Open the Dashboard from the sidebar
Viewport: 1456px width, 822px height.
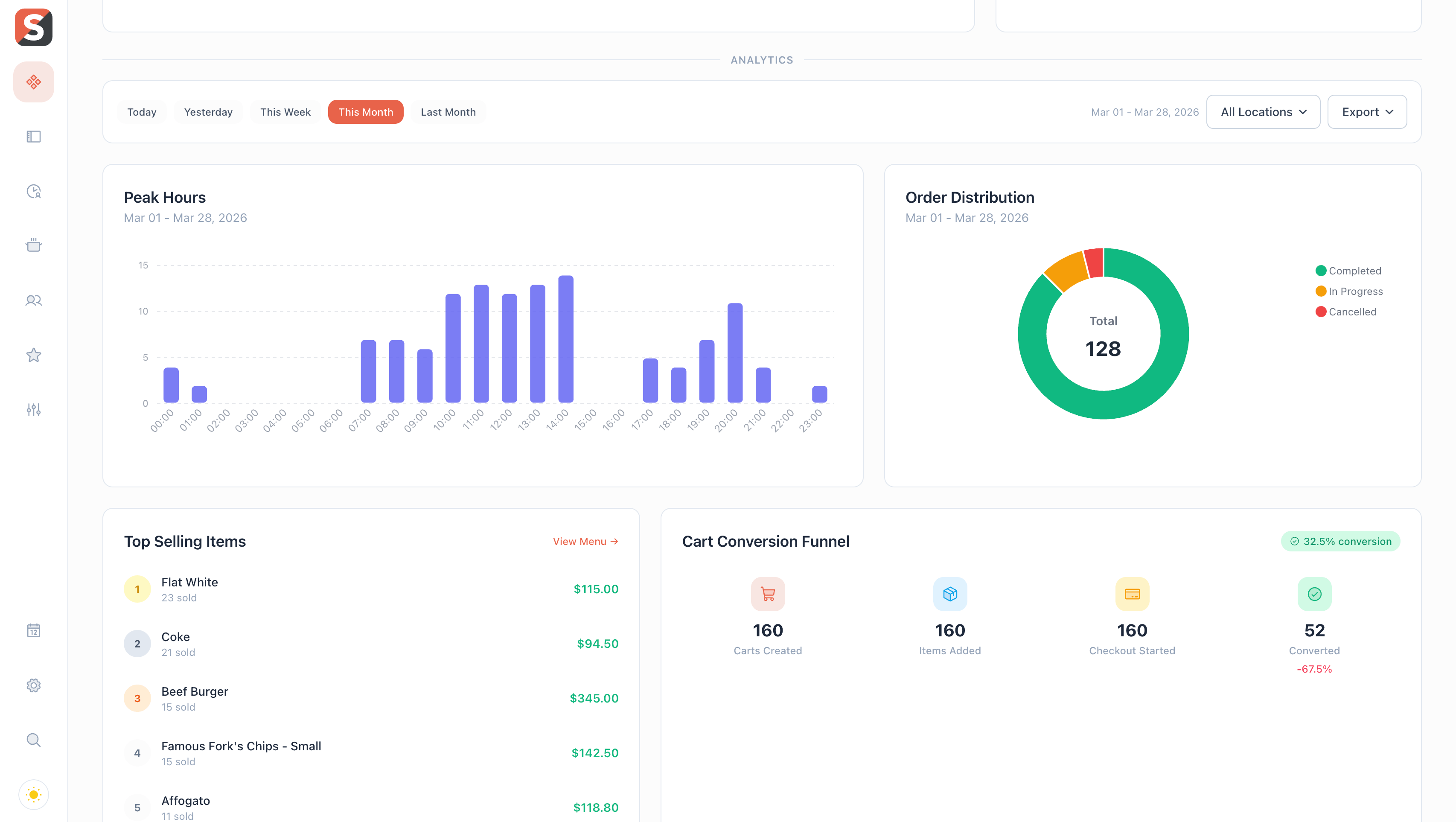pos(33,82)
